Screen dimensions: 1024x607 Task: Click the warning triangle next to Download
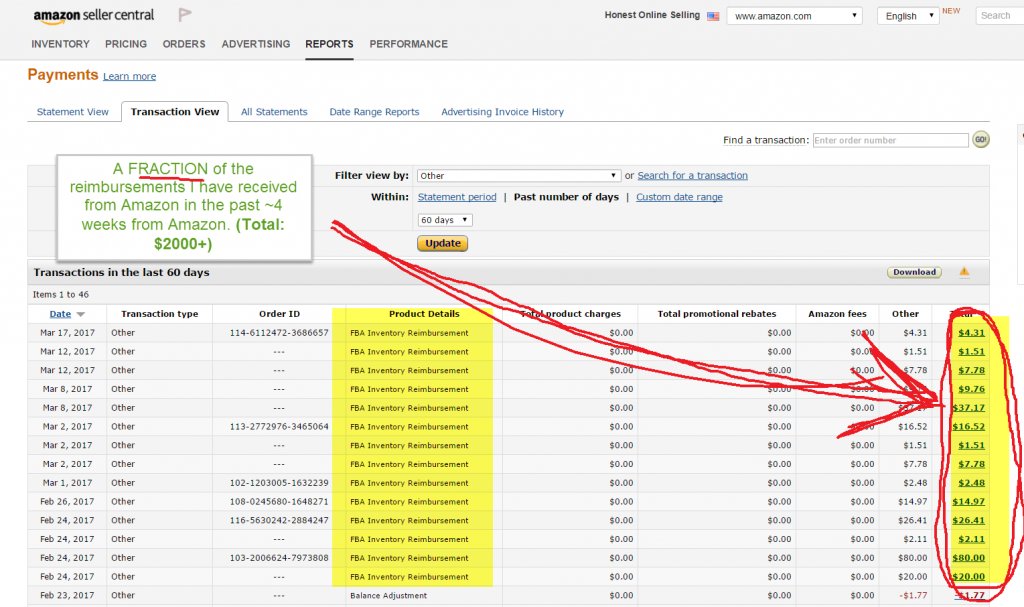click(x=964, y=272)
